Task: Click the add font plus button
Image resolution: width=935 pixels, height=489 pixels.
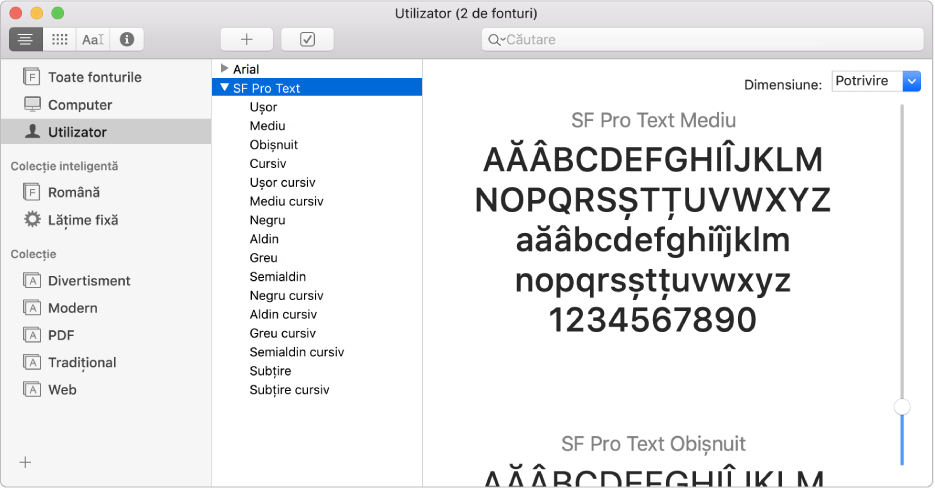Action: click(246, 39)
